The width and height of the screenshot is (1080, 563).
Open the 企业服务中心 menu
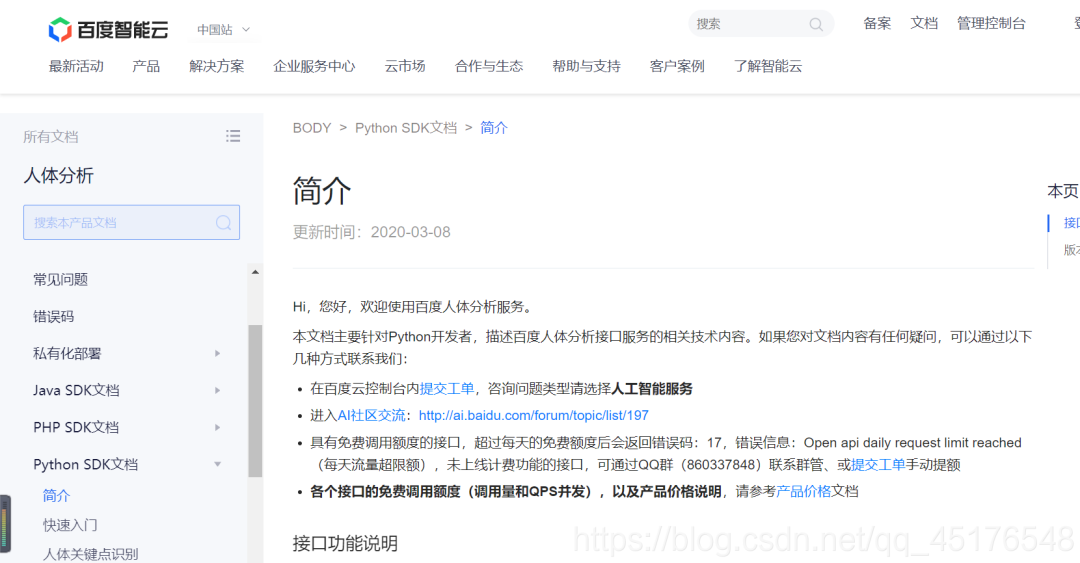[314, 66]
